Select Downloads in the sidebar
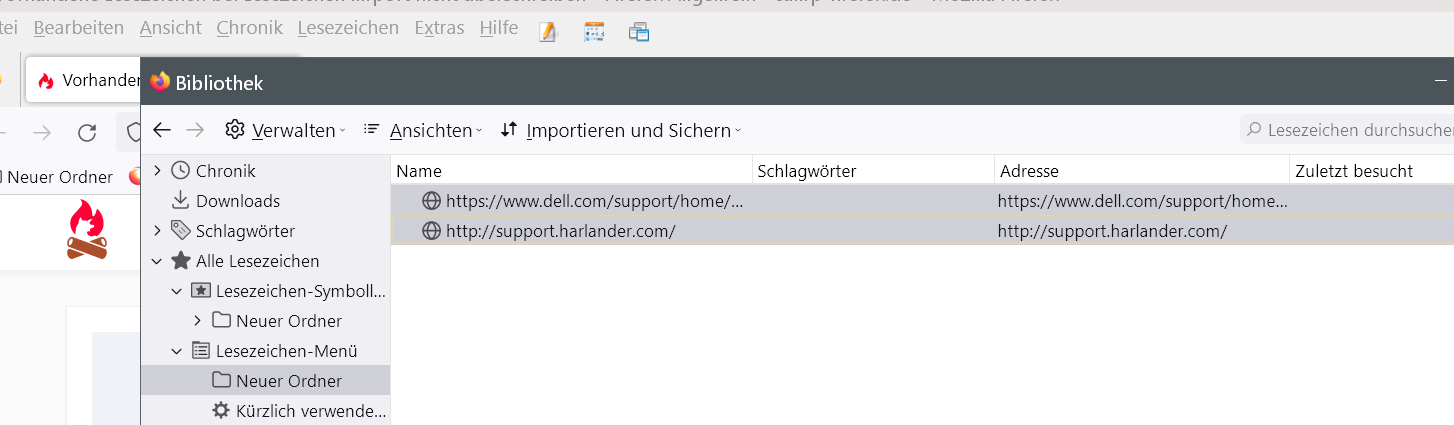This screenshot has width=1454, height=425. pyautogui.click(x=237, y=201)
